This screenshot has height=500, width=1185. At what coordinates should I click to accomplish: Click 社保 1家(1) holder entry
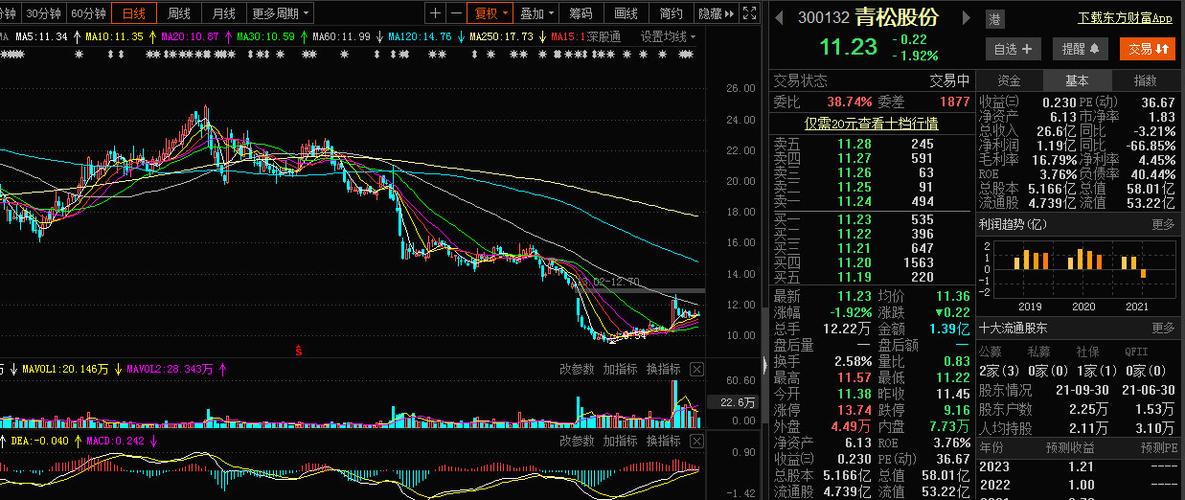point(1097,370)
